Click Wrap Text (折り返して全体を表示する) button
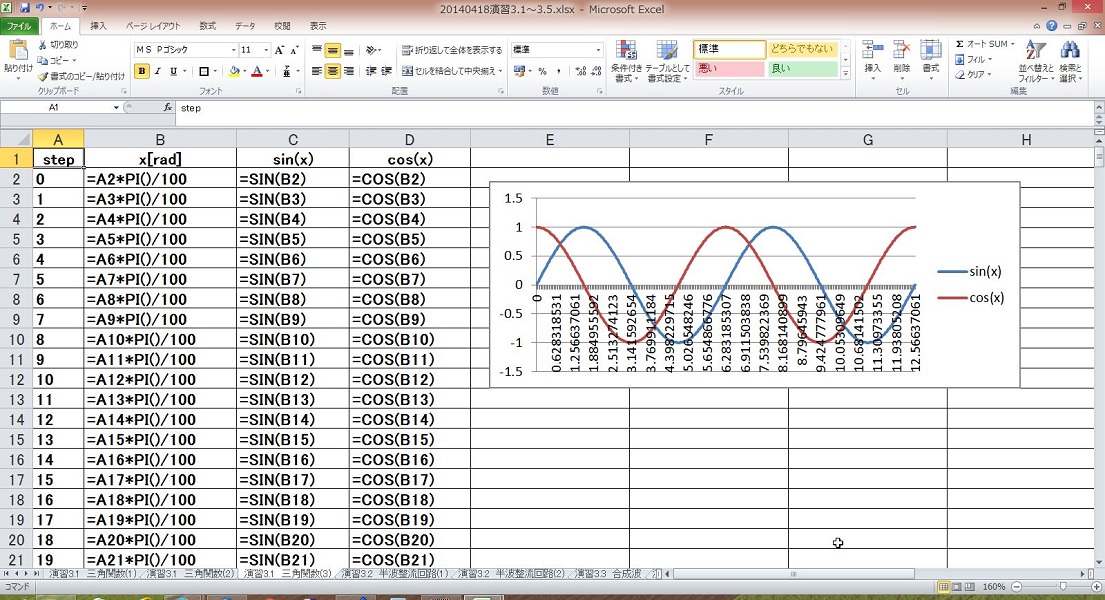Image resolution: width=1105 pixels, height=600 pixels. [x=452, y=50]
